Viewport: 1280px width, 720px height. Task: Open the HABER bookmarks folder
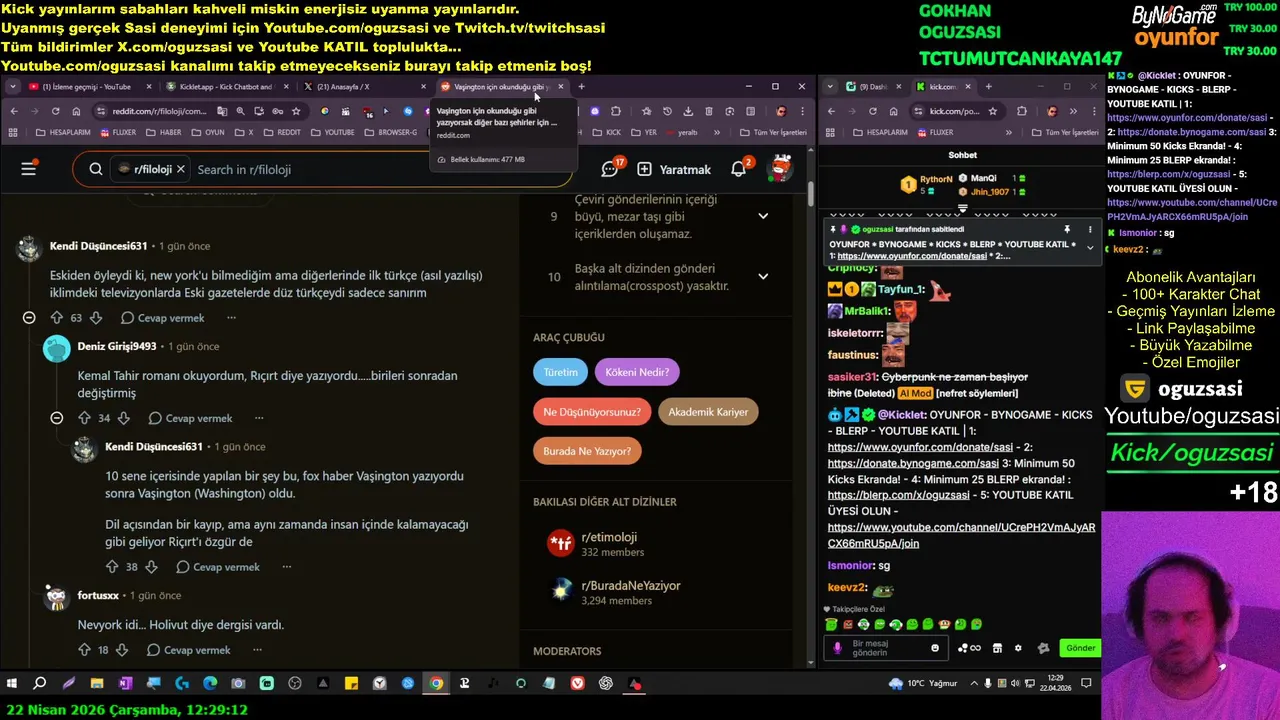pyautogui.click(x=164, y=132)
